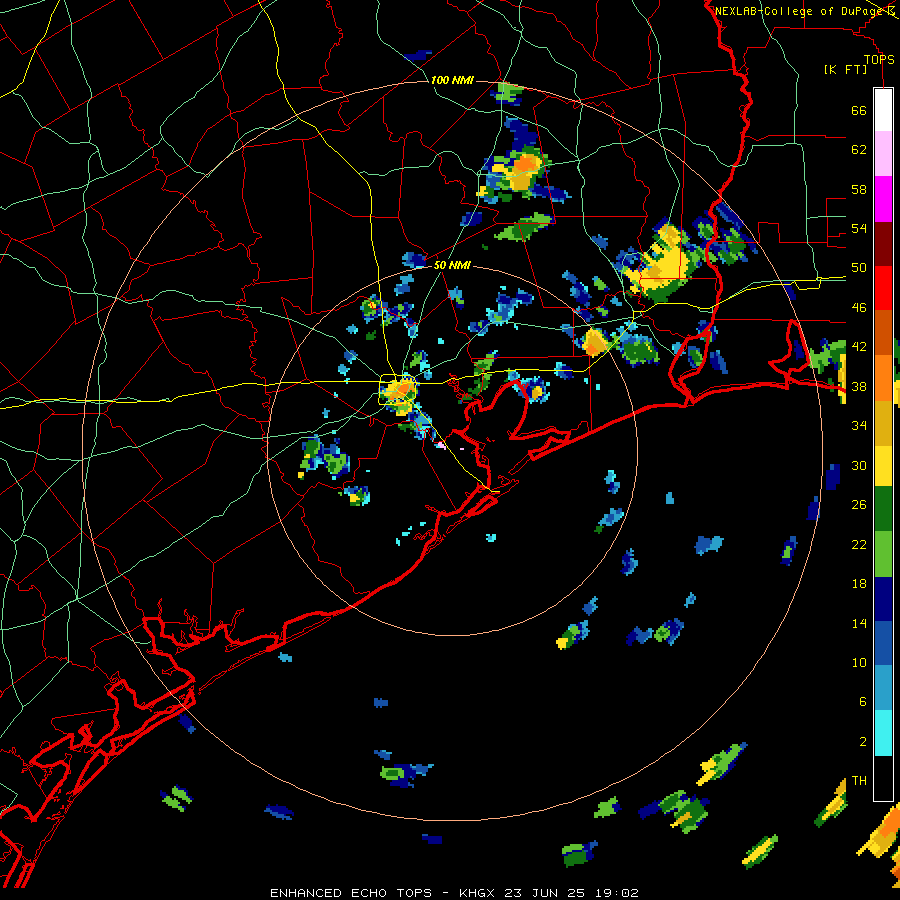Pick the medium blue 14 kft swatch
Screen dimensions: 900x900
click(883, 643)
